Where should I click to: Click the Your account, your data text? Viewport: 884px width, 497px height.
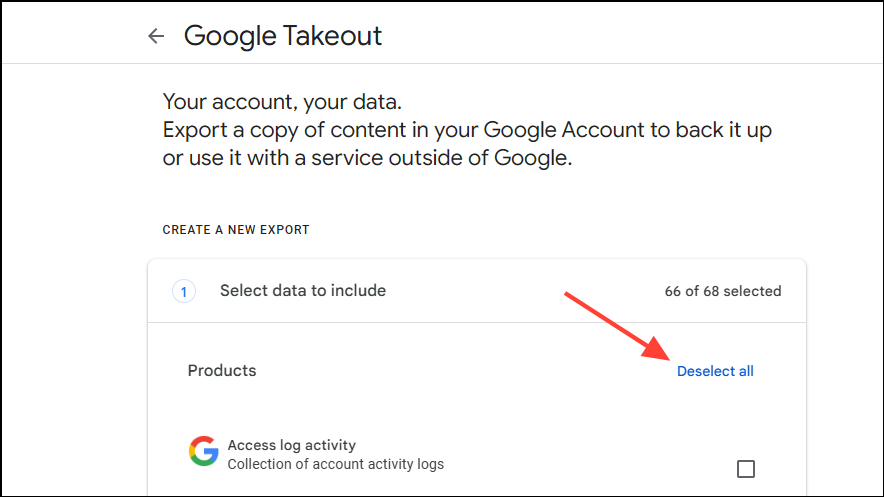282,102
